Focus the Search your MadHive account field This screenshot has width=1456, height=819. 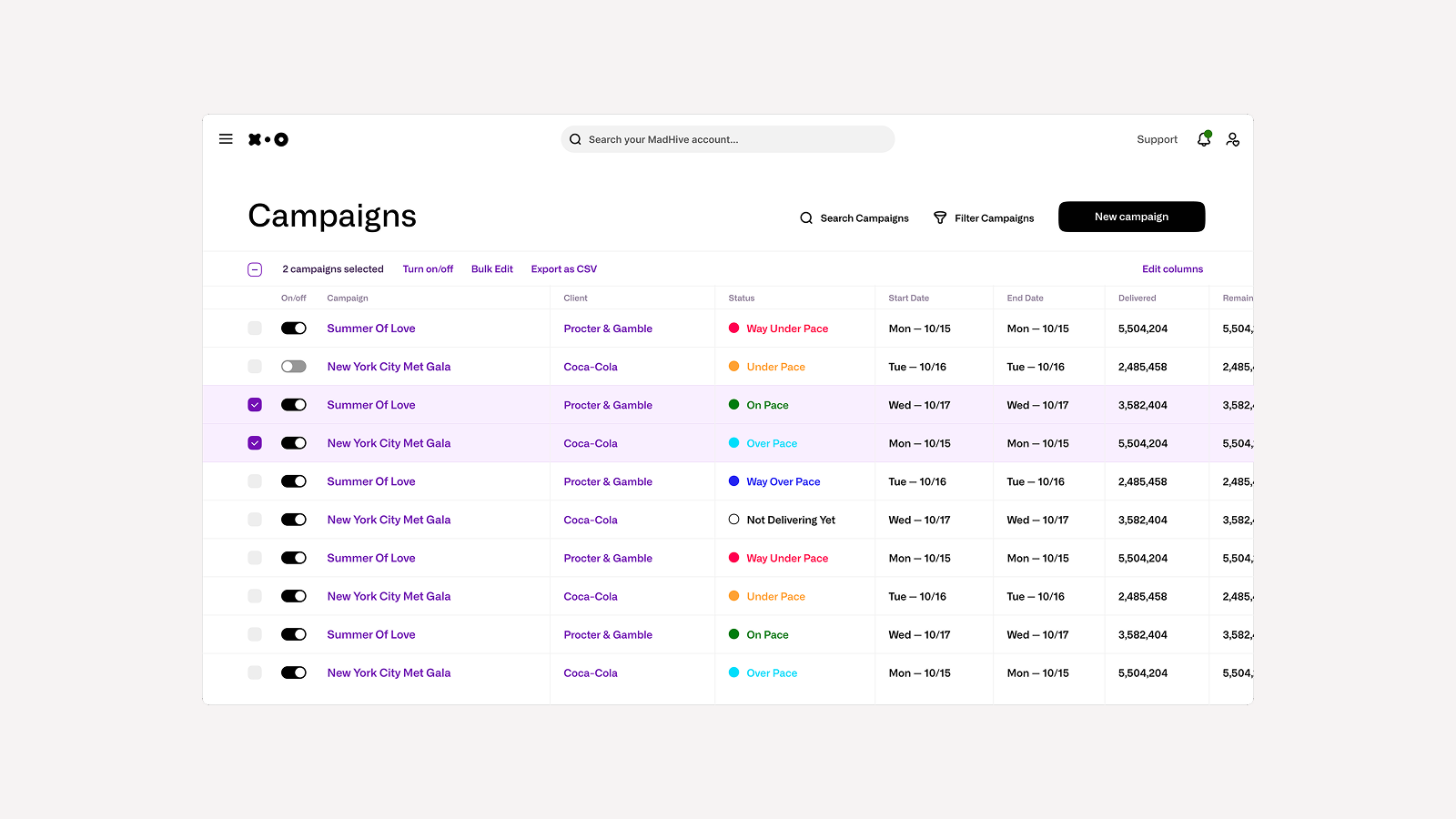[x=728, y=139]
